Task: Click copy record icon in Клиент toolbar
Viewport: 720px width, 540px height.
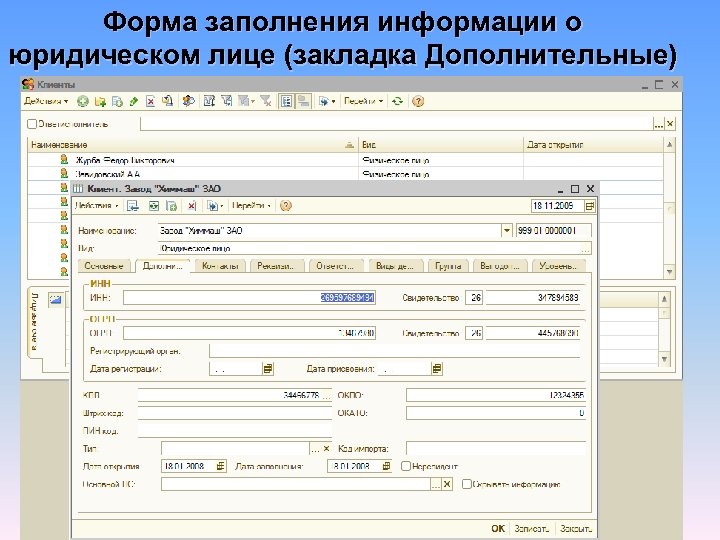Action: 171,206
